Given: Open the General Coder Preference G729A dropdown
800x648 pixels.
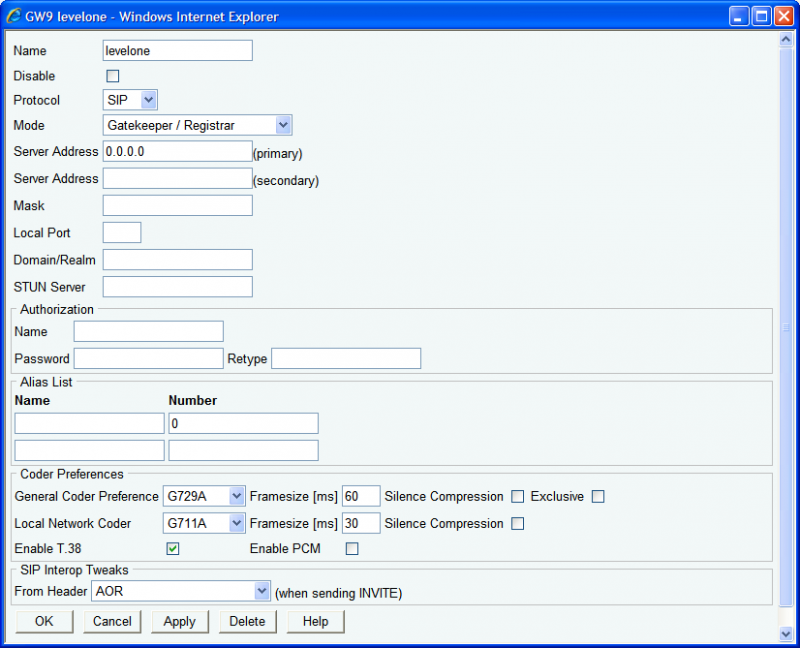Looking at the screenshot, I should click(204, 496).
